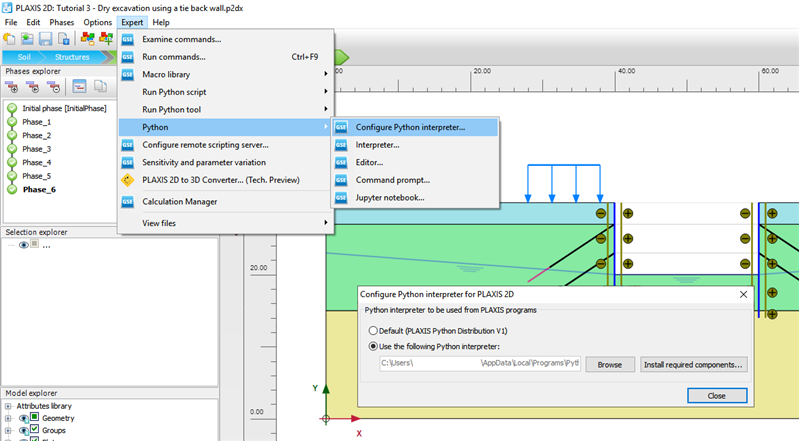Viewport: 799px width, 441px height.
Task: Select Phase_3 in the Phases explorer
Action: coord(37,149)
